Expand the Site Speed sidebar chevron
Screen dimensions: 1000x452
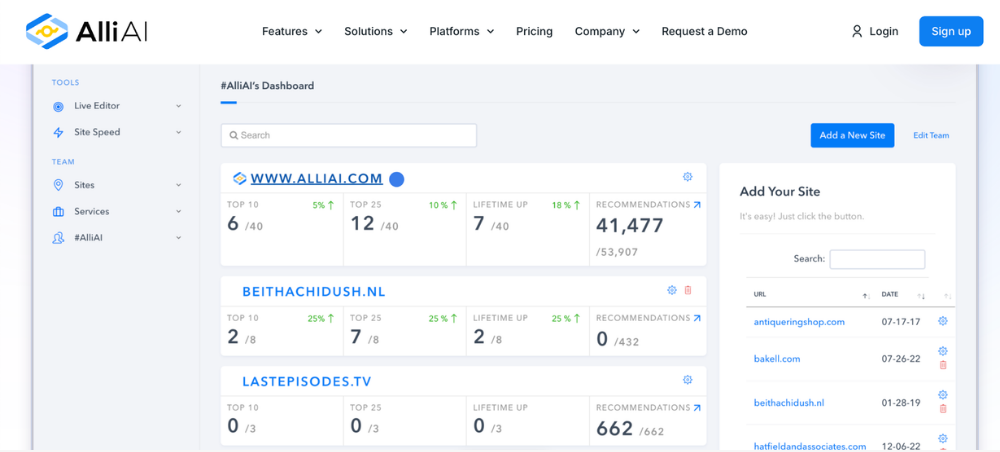coord(179,132)
